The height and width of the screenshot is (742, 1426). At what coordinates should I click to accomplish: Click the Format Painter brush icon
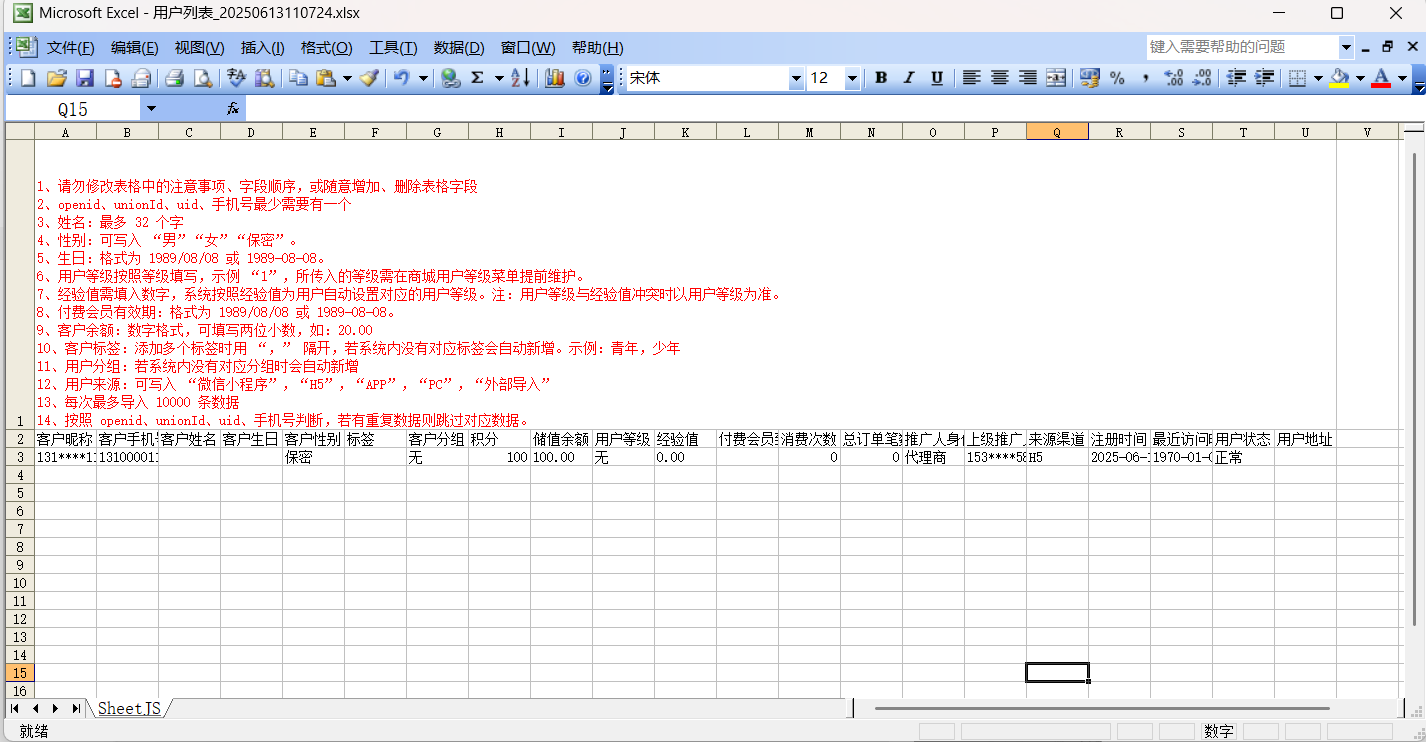pos(369,78)
